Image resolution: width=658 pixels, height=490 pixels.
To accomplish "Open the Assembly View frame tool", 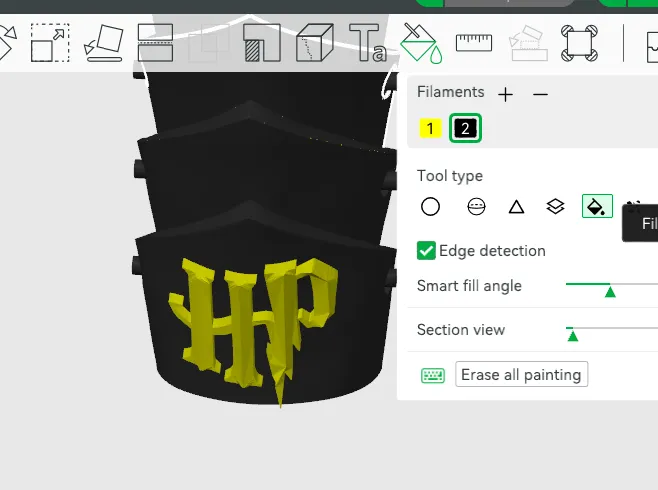I will point(579,43).
